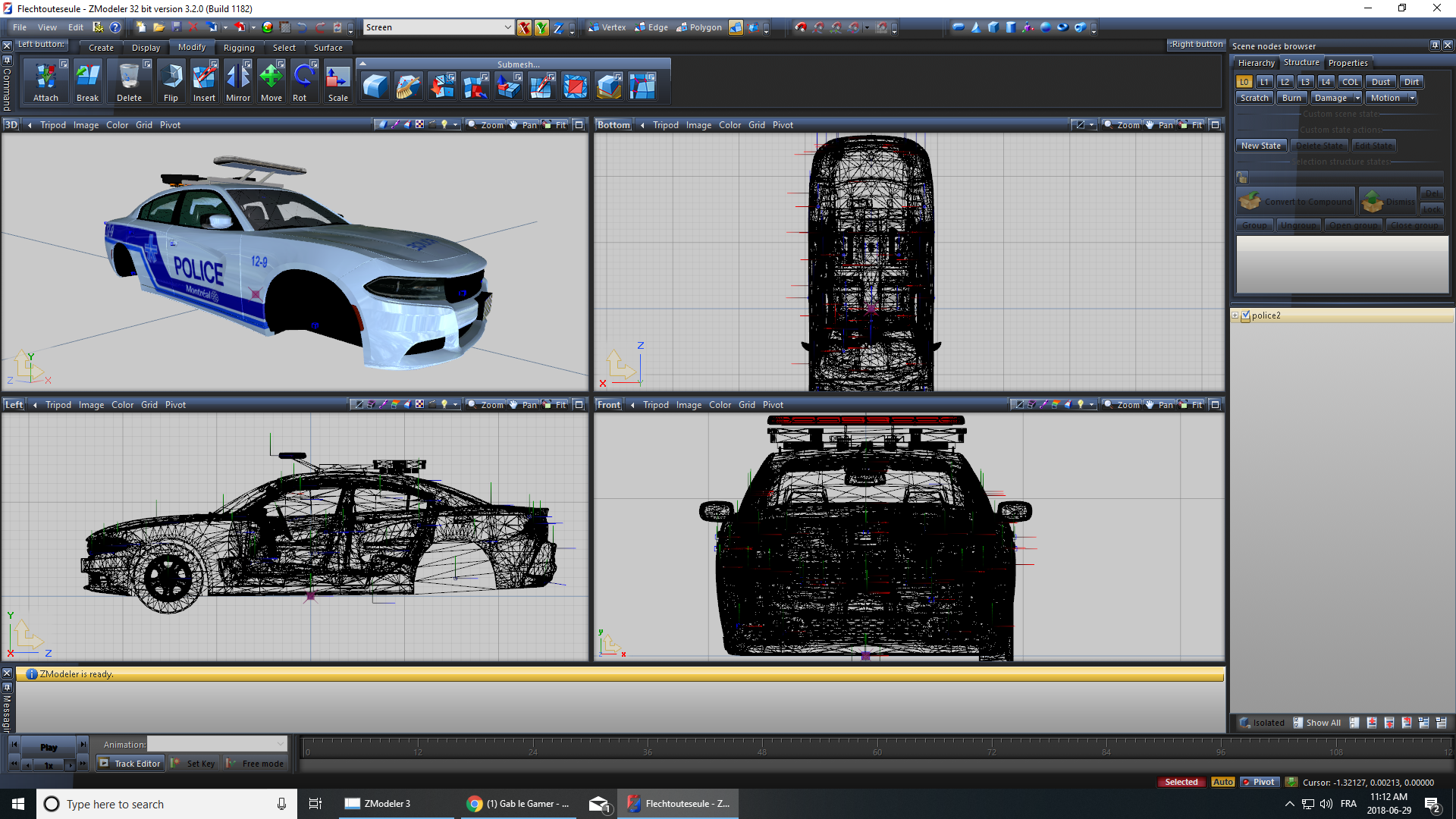The width and height of the screenshot is (1456, 819).
Task: Open the View menu
Action: tap(47, 27)
